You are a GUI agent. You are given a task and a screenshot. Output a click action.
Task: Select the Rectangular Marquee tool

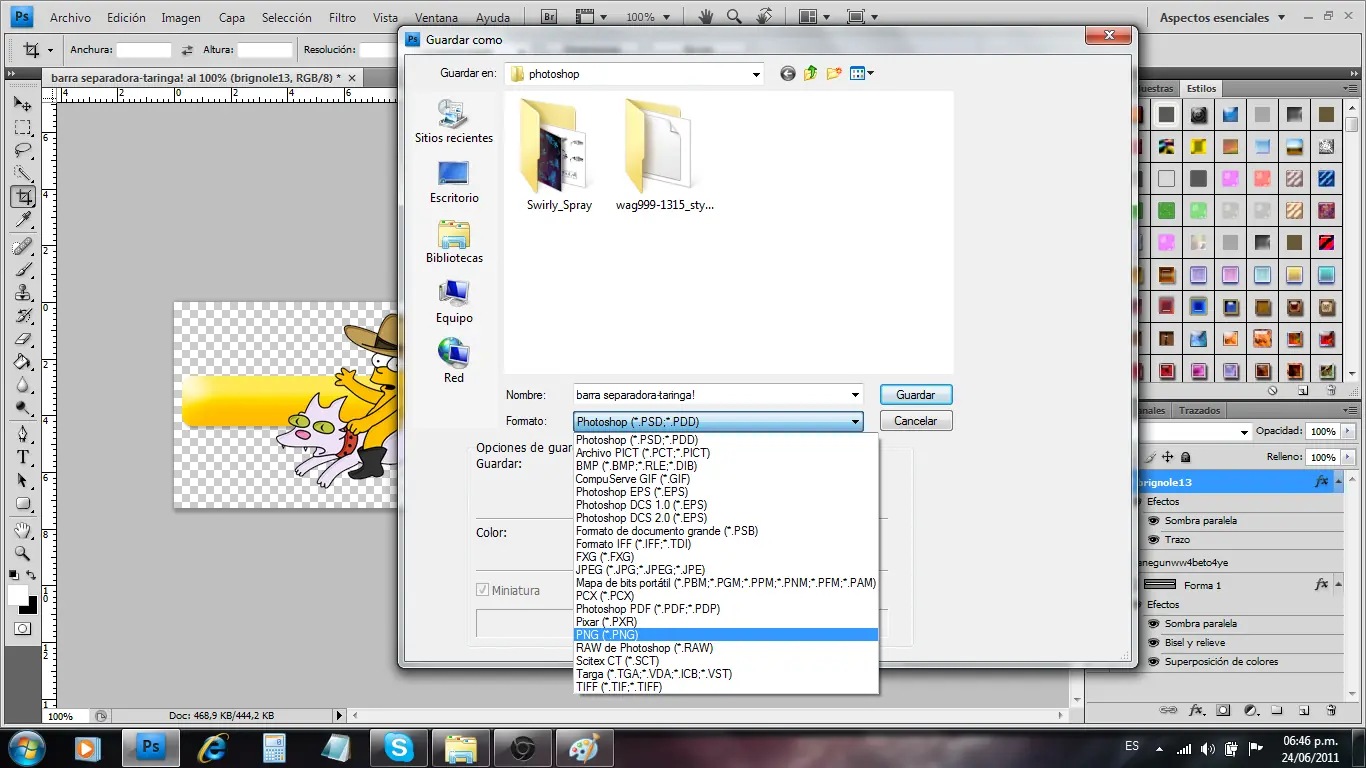click(22, 127)
